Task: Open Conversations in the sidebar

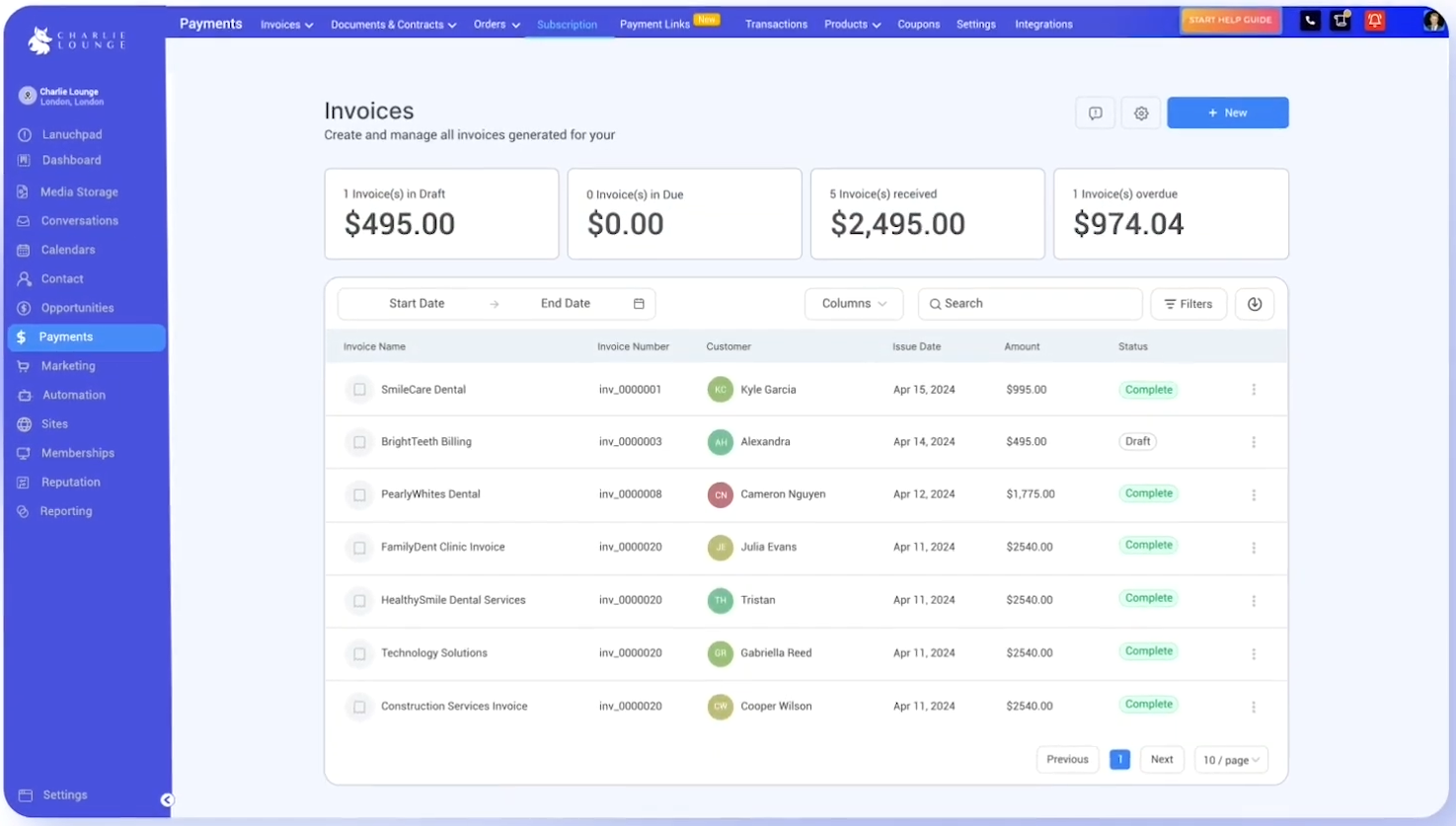Action: [x=79, y=221]
